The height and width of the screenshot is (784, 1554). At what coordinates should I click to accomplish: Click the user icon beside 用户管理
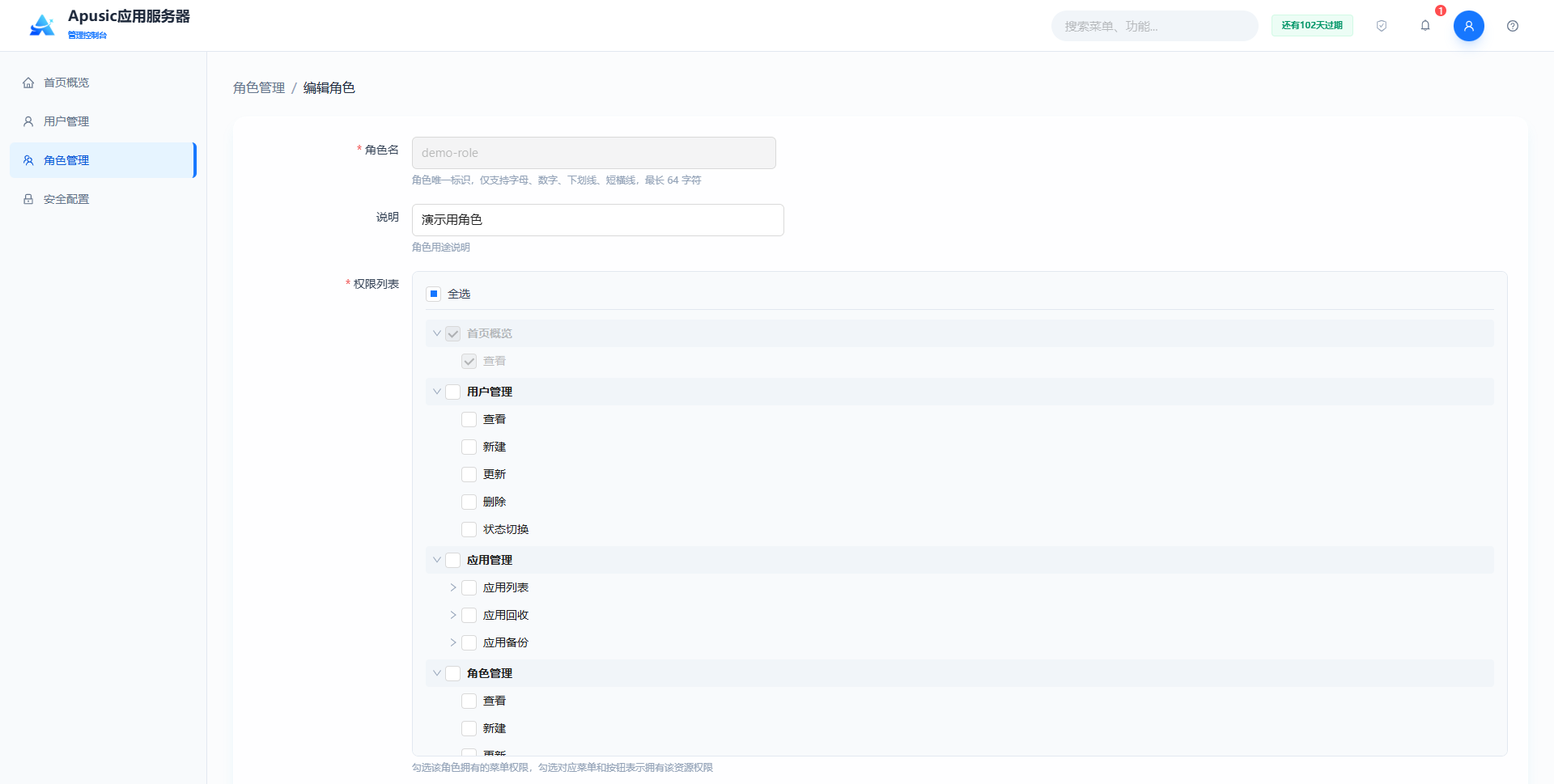click(28, 121)
